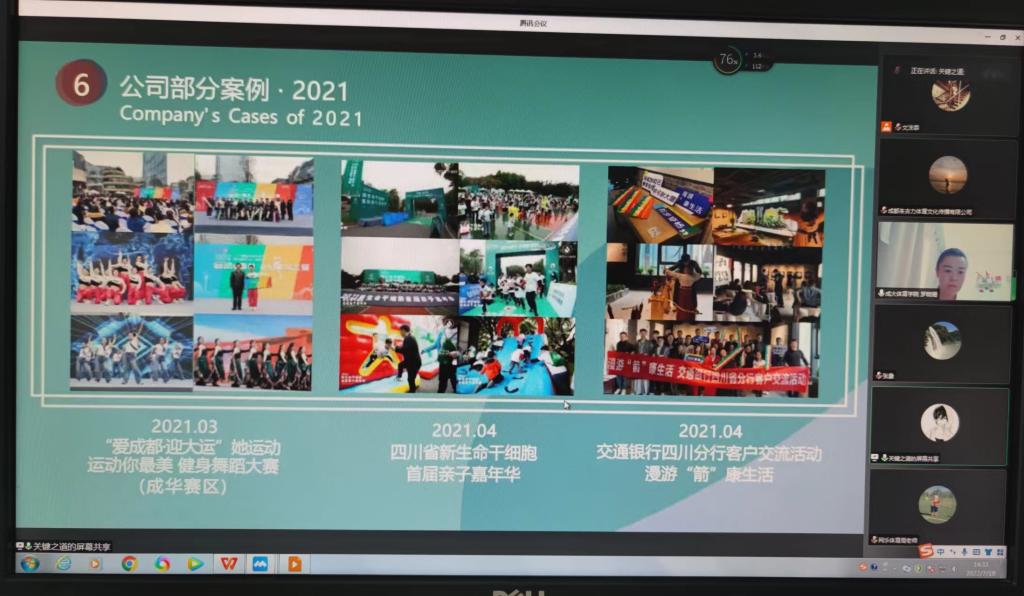Click the Sogou 中 Chinese input mode toggle
This screenshot has width=1024, height=596.
click(x=940, y=552)
